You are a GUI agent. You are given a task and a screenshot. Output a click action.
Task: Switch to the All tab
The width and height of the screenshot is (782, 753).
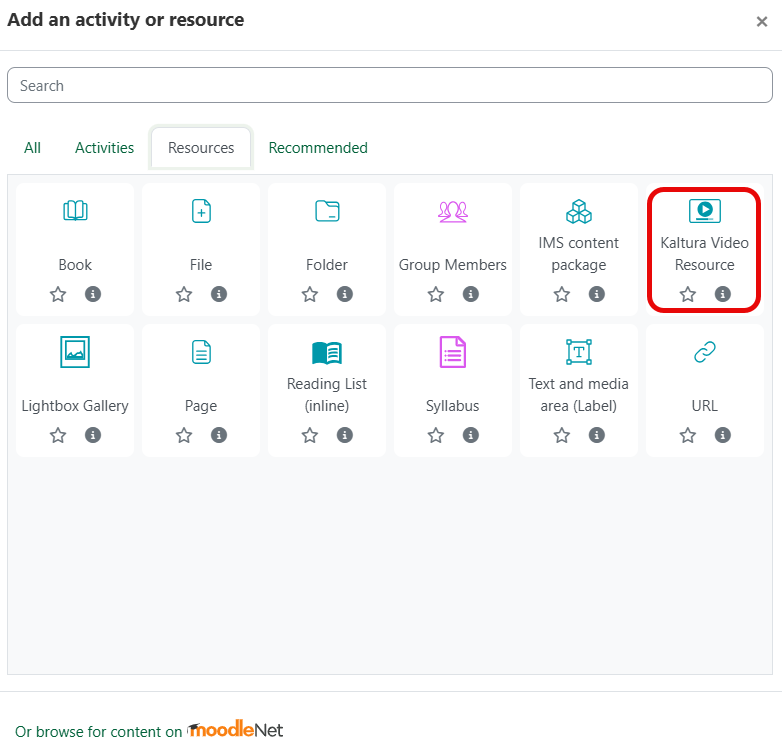tap(32, 148)
